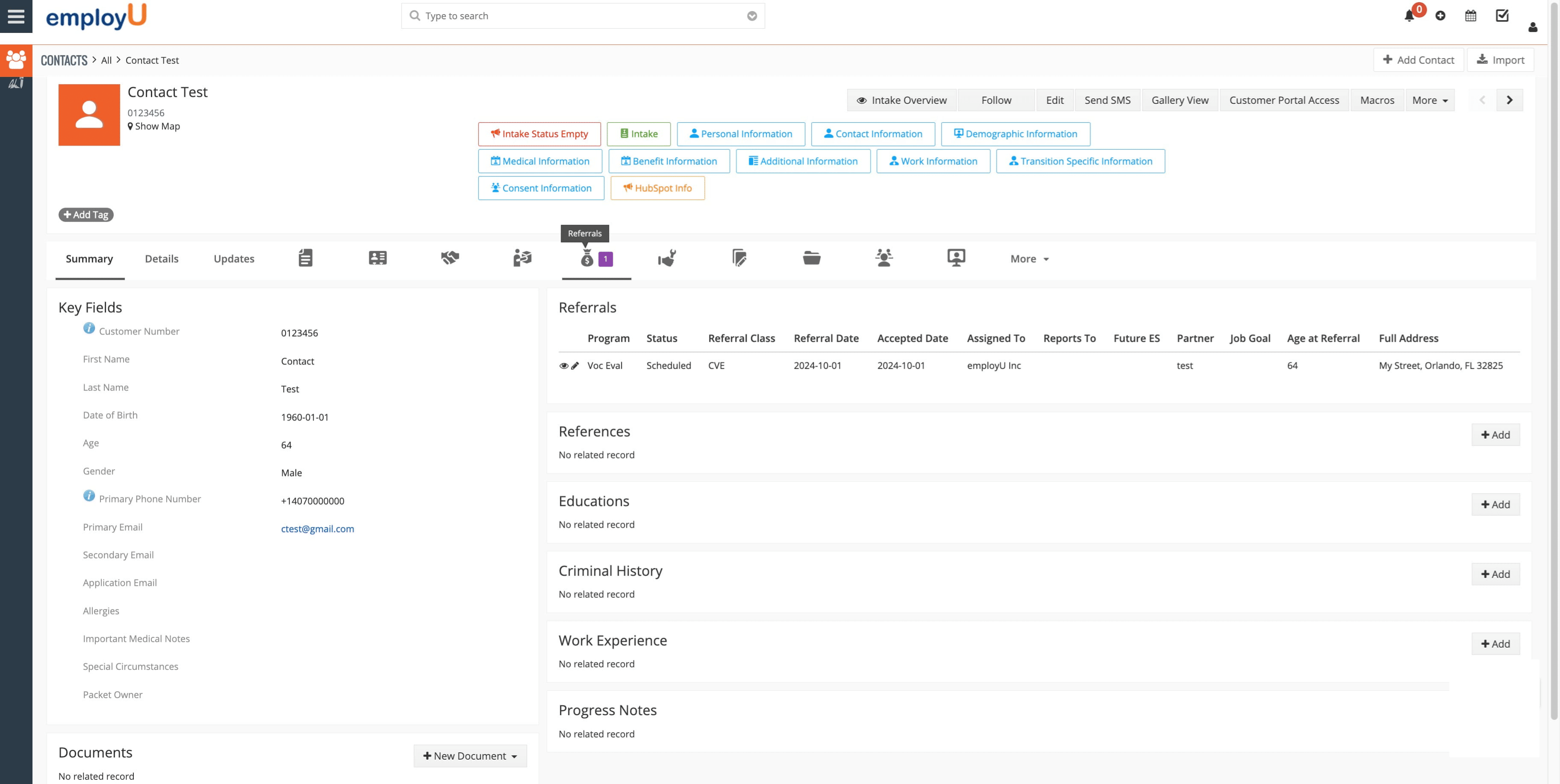Open the calendar icon in the top bar
This screenshot has width=1560, height=784.
point(1470,16)
